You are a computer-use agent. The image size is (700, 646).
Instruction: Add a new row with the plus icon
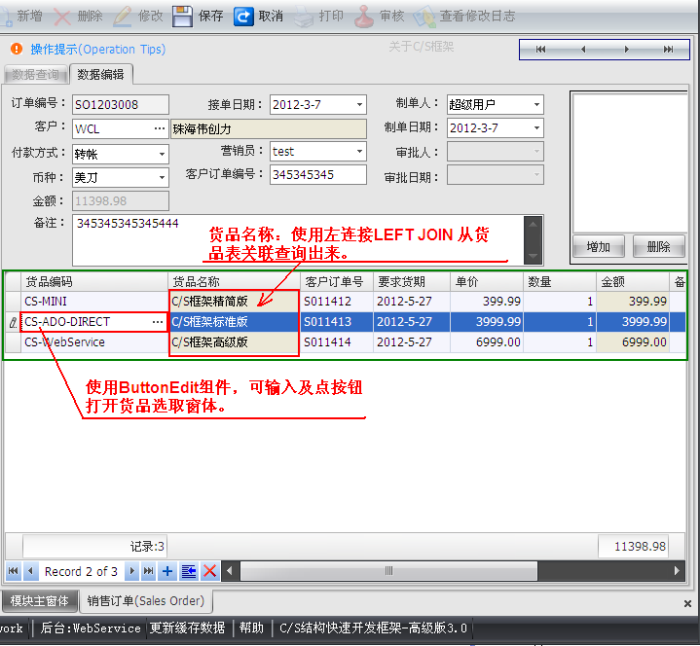click(167, 571)
